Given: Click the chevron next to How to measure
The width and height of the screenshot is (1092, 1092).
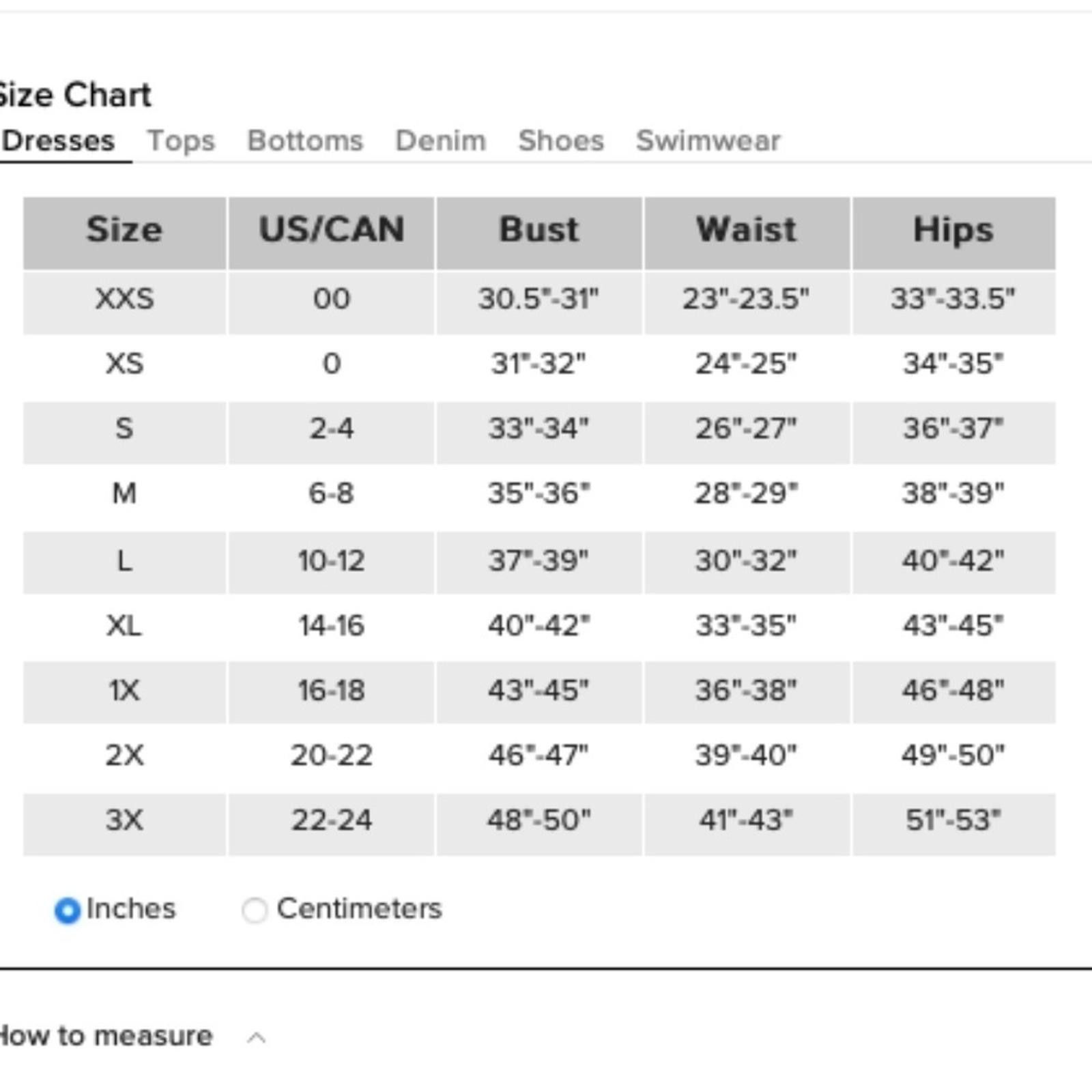Looking at the screenshot, I should point(257,1038).
